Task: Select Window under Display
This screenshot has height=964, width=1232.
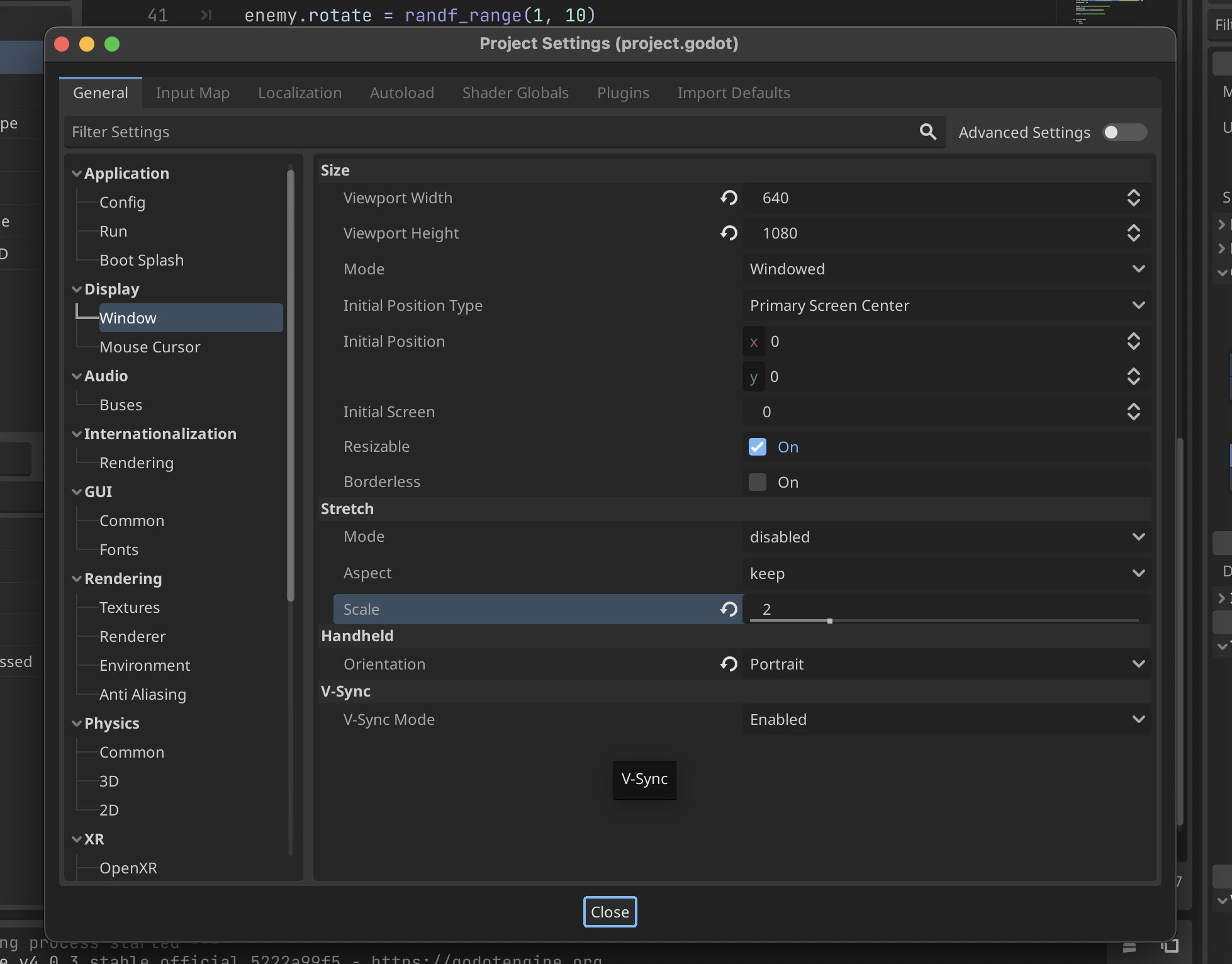Action: 190,318
